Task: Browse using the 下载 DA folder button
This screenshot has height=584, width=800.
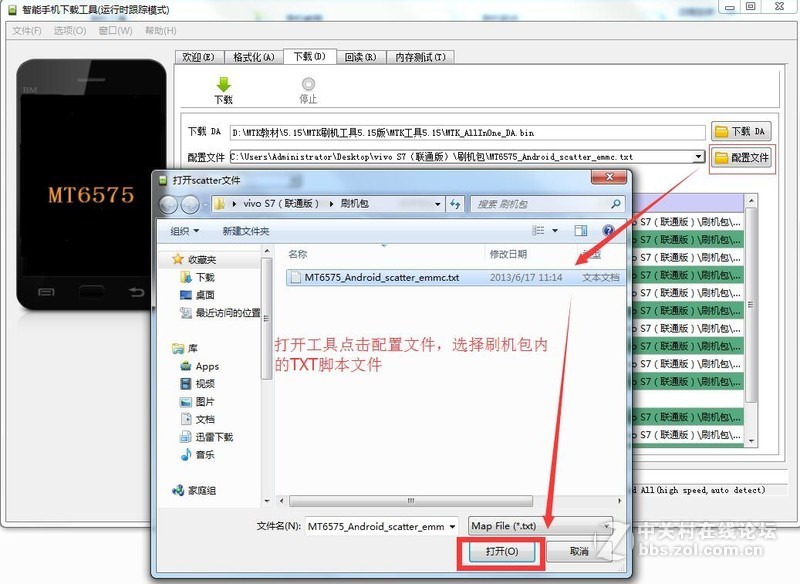Action: tap(740, 129)
